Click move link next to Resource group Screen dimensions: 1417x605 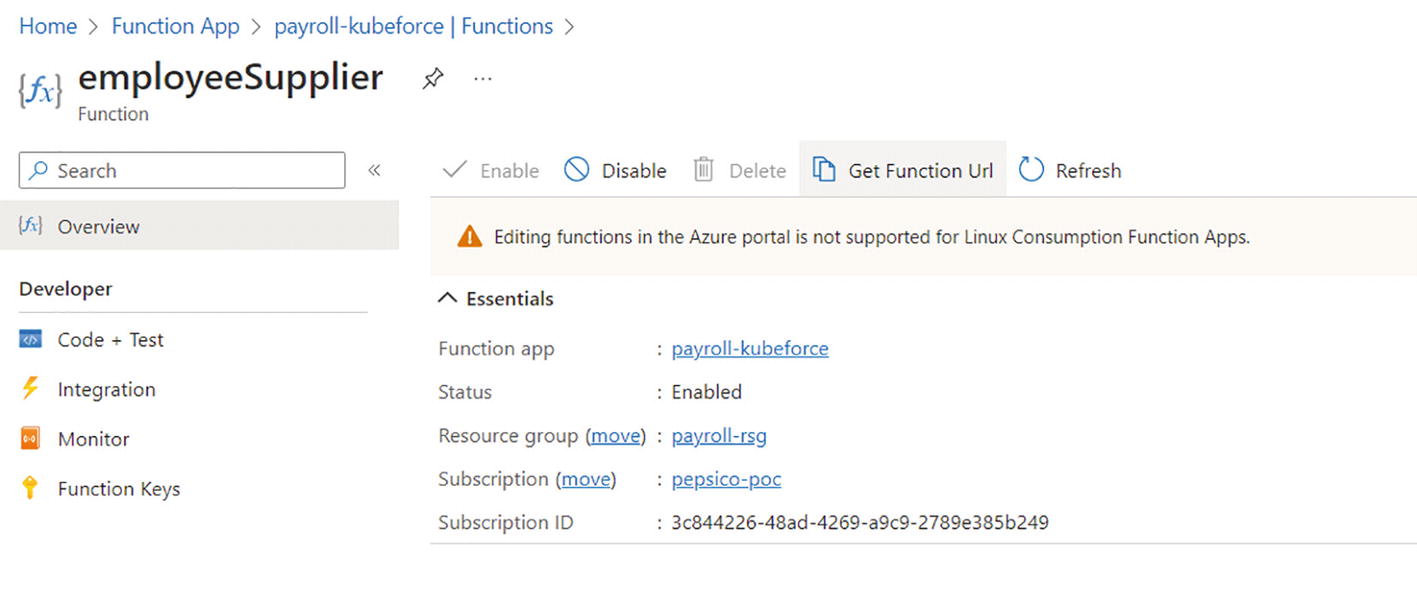tap(616, 436)
